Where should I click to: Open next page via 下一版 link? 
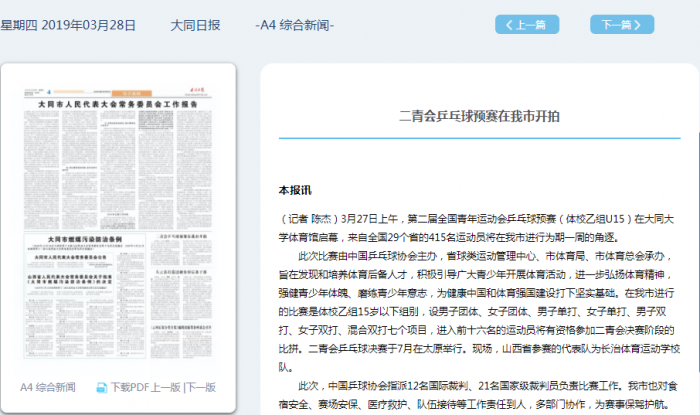coord(201,387)
